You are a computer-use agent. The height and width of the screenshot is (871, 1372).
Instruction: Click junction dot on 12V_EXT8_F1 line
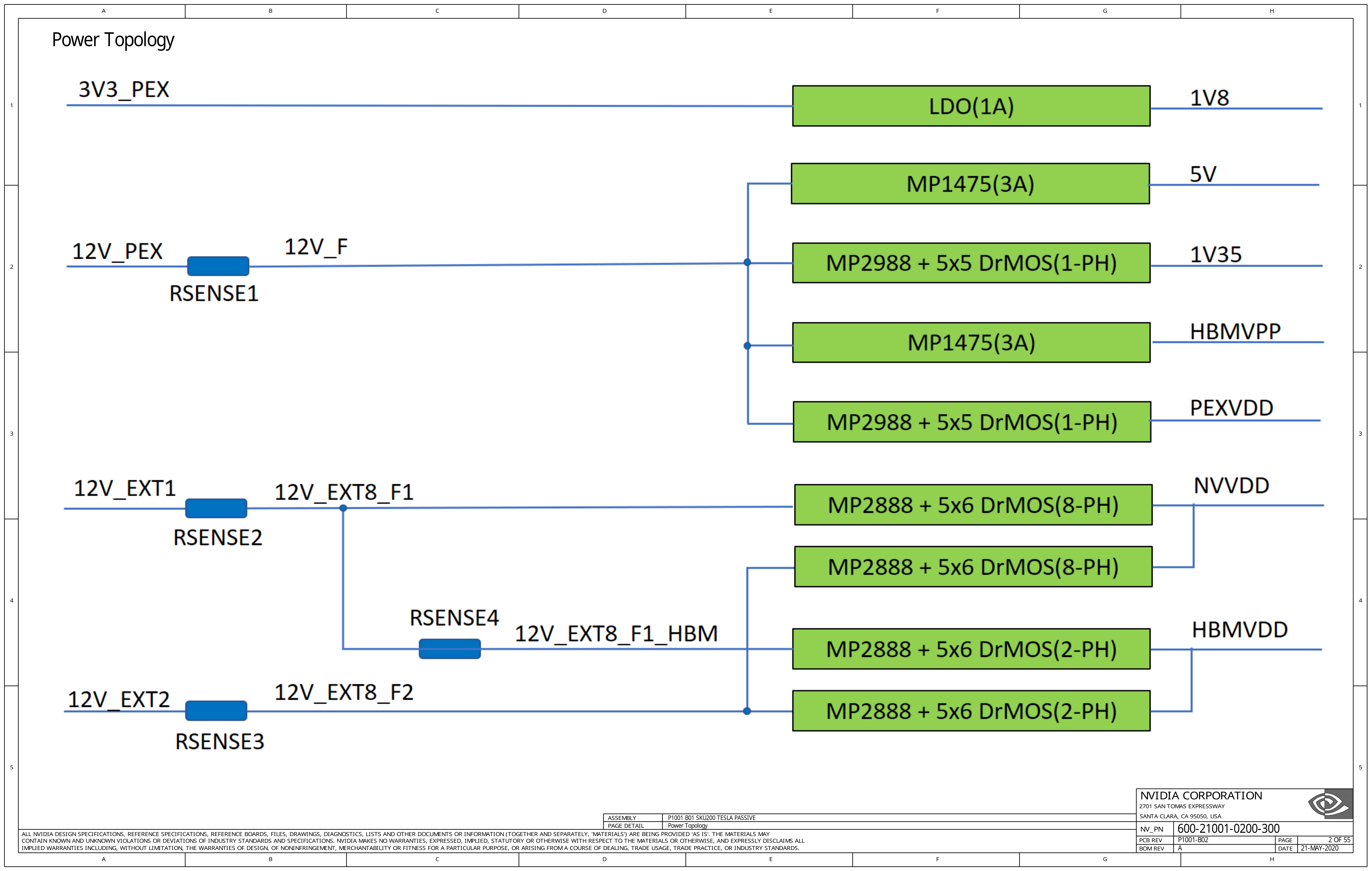pos(343,508)
